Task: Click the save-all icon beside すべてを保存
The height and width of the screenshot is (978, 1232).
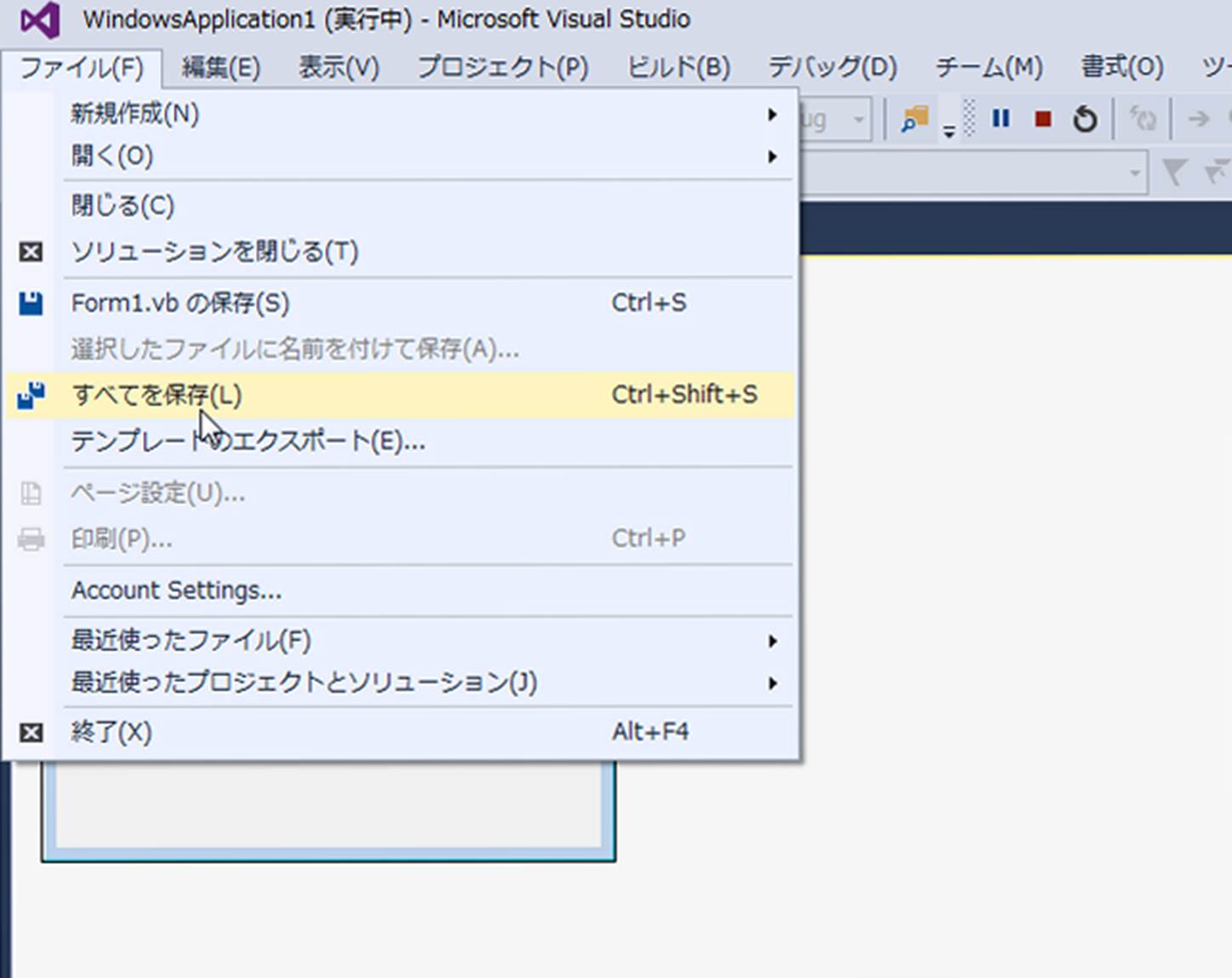Action: [x=31, y=395]
